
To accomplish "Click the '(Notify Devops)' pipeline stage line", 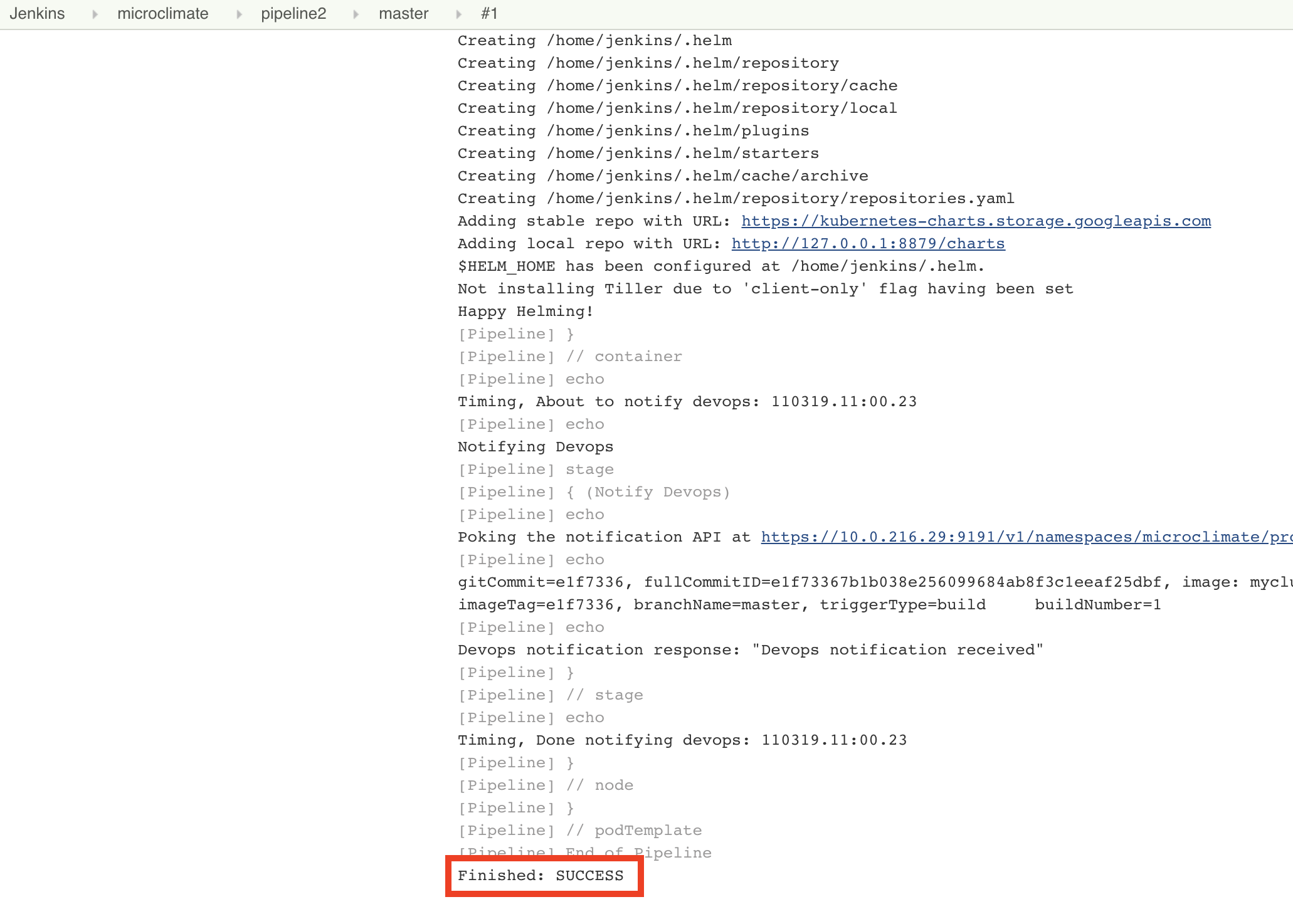I will [x=657, y=492].
